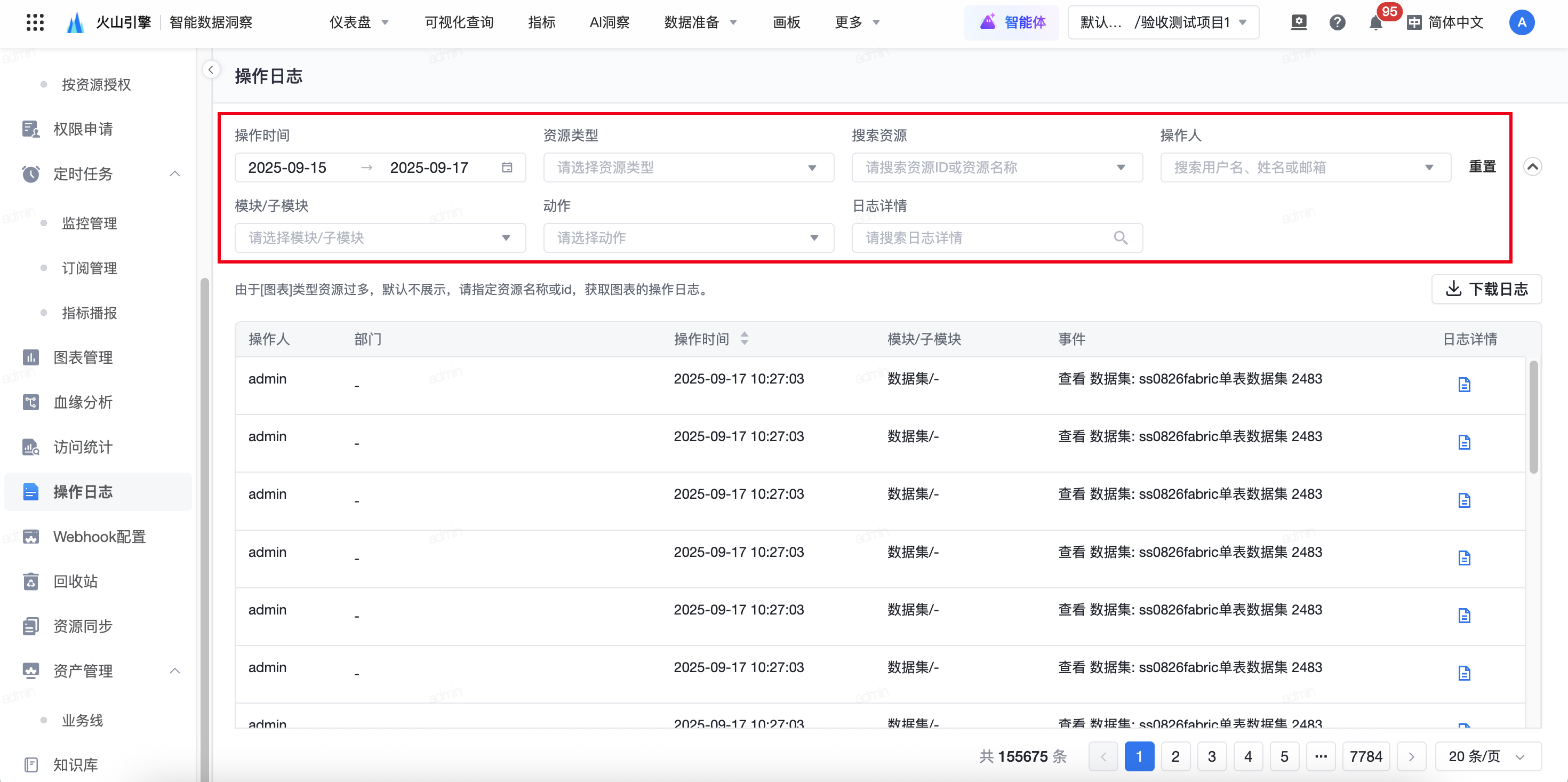Open the action selection dropdown
1568x782 pixels.
coord(688,238)
